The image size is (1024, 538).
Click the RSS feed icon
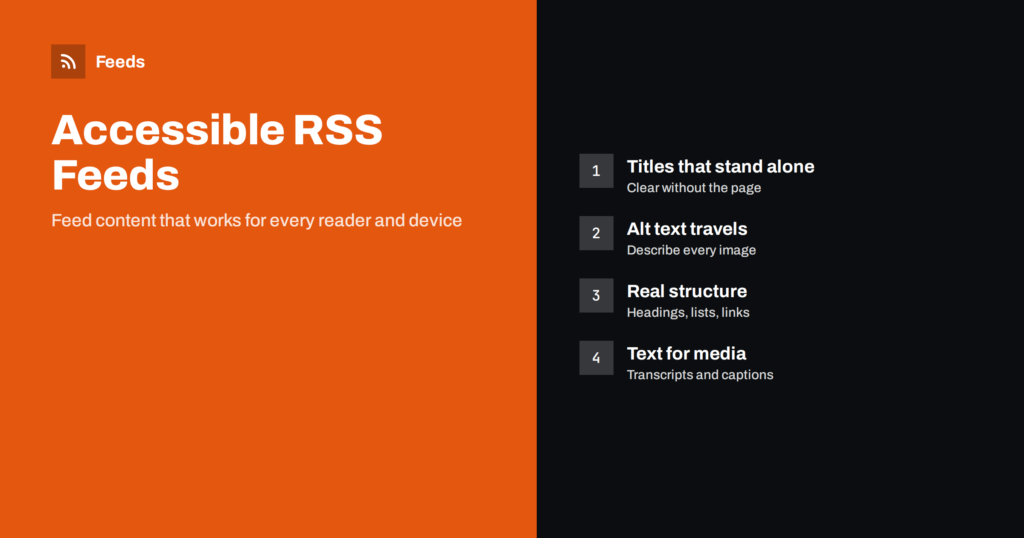[x=68, y=61]
